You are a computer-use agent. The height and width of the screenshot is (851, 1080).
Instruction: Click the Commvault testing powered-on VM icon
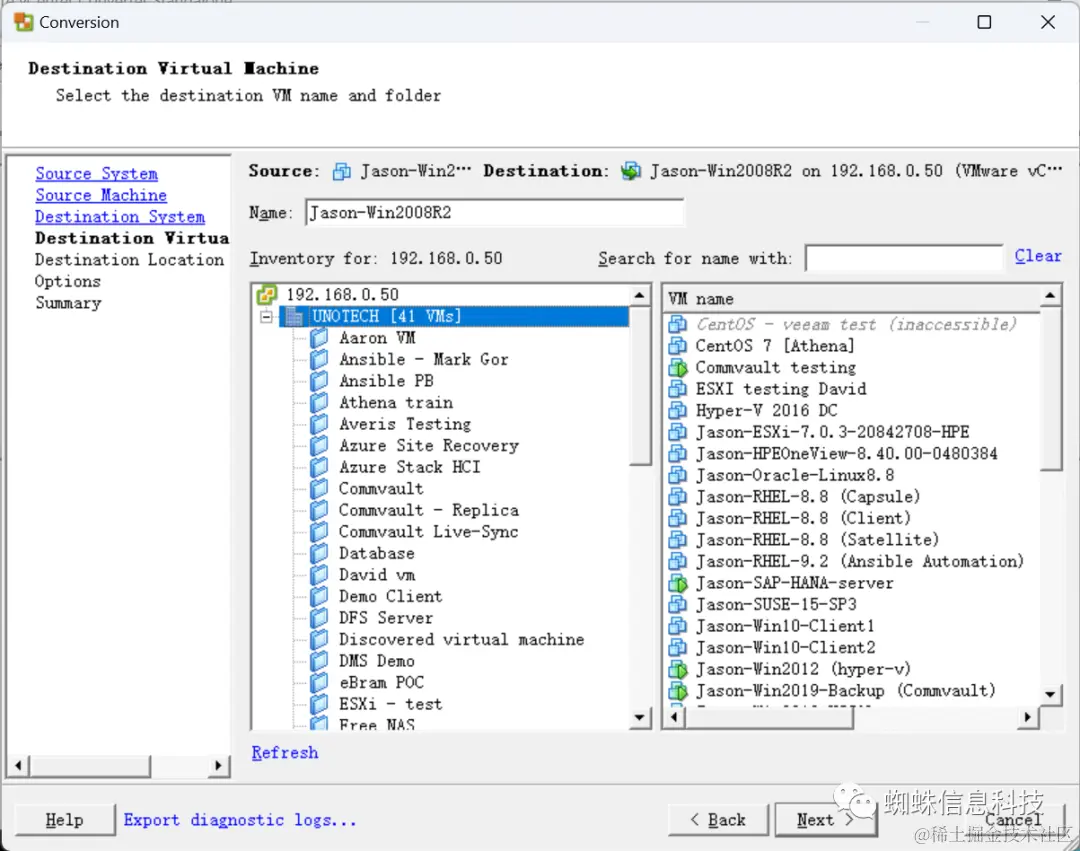point(678,368)
